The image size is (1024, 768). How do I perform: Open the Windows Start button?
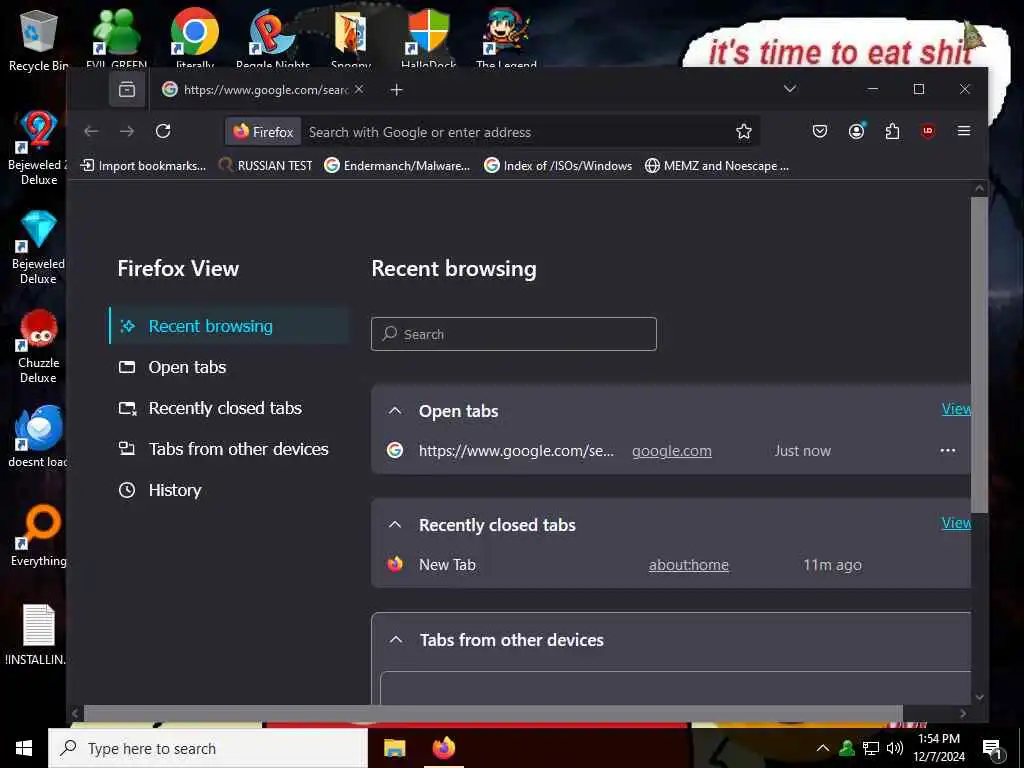pyautogui.click(x=24, y=748)
